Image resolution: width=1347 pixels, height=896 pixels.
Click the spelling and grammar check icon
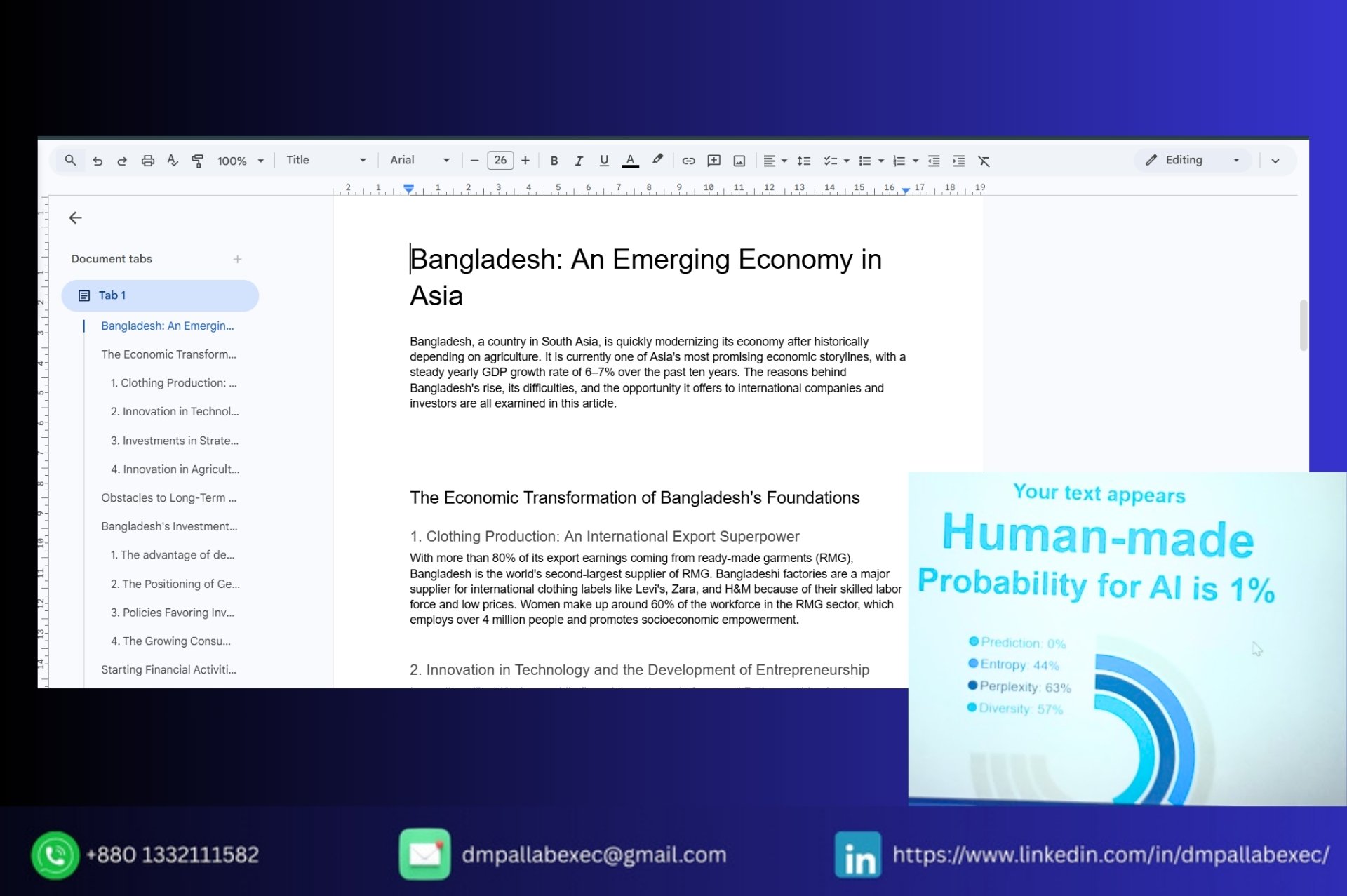[173, 161]
